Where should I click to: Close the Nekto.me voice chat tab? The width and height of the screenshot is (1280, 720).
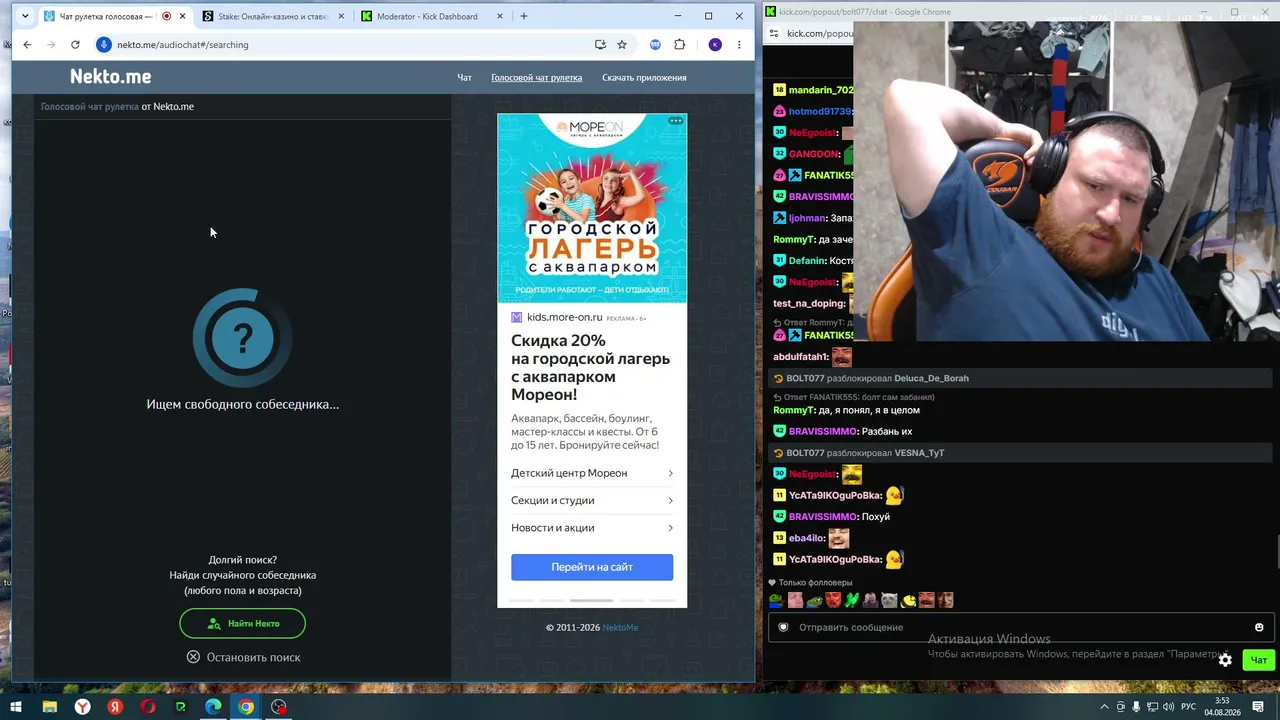coord(182,16)
